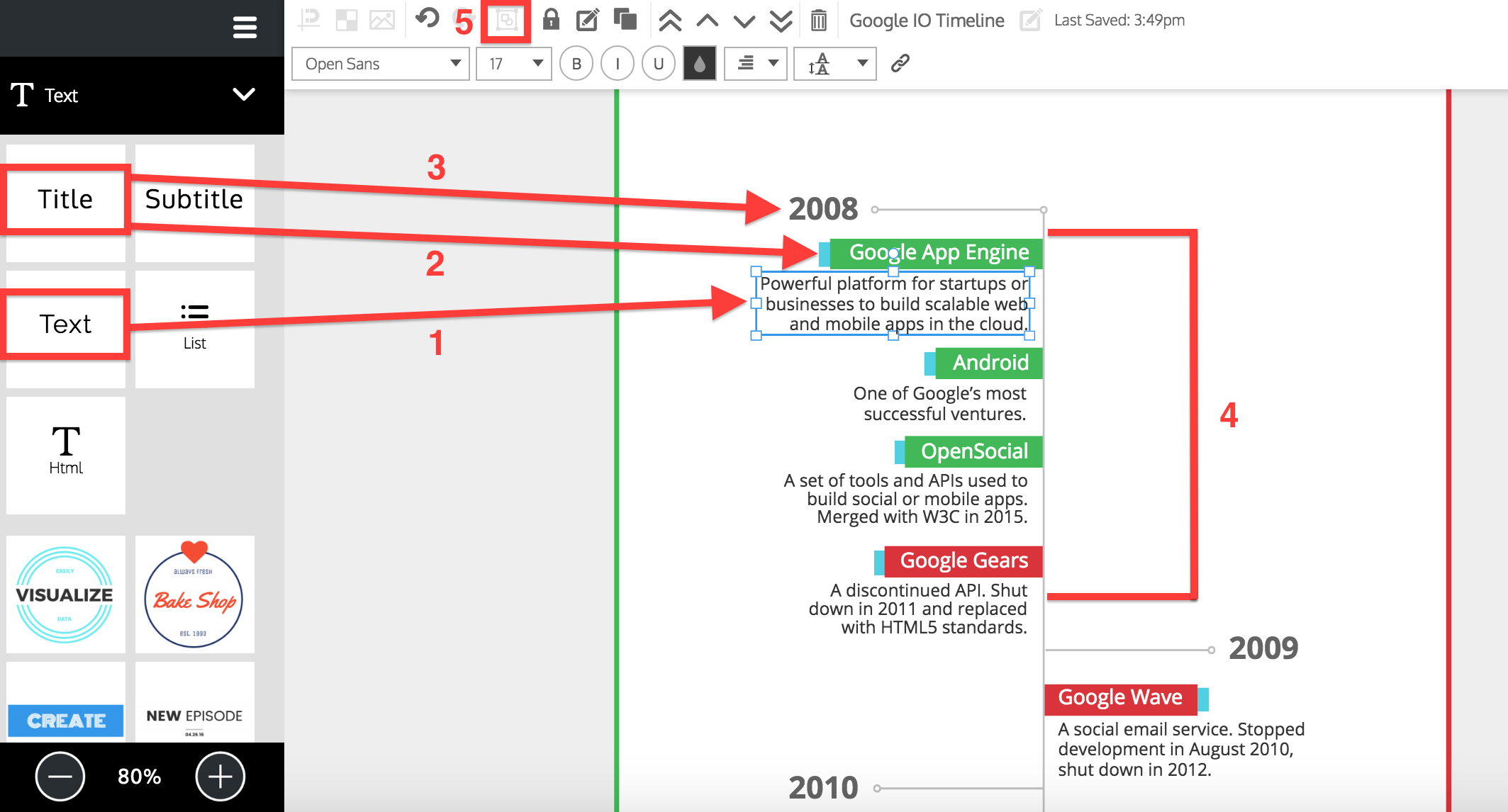1508x812 pixels.
Task: Select the OpenSocial label
Action: tap(973, 451)
